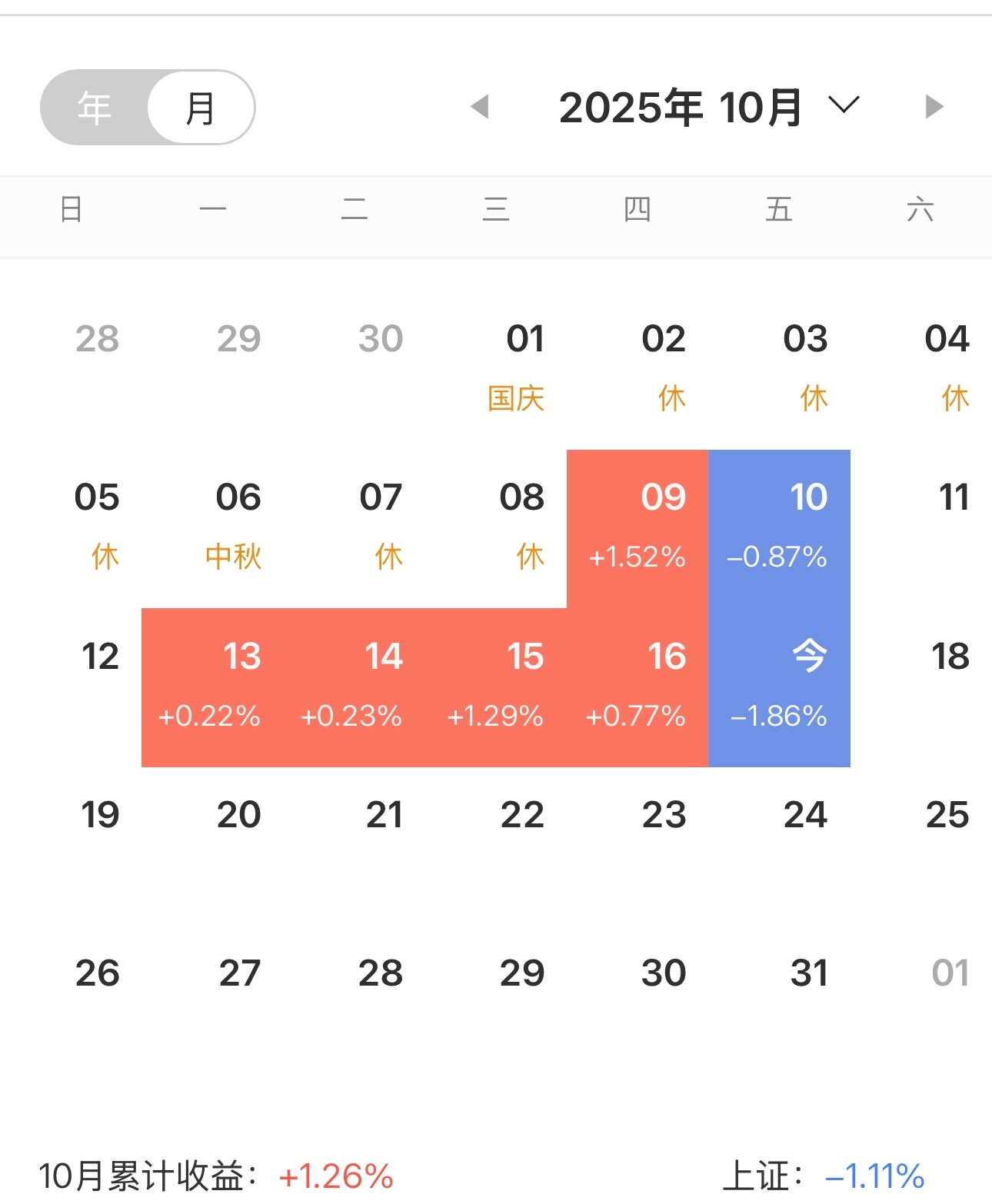Tap October 16 showing +0.77%

[637, 687]
